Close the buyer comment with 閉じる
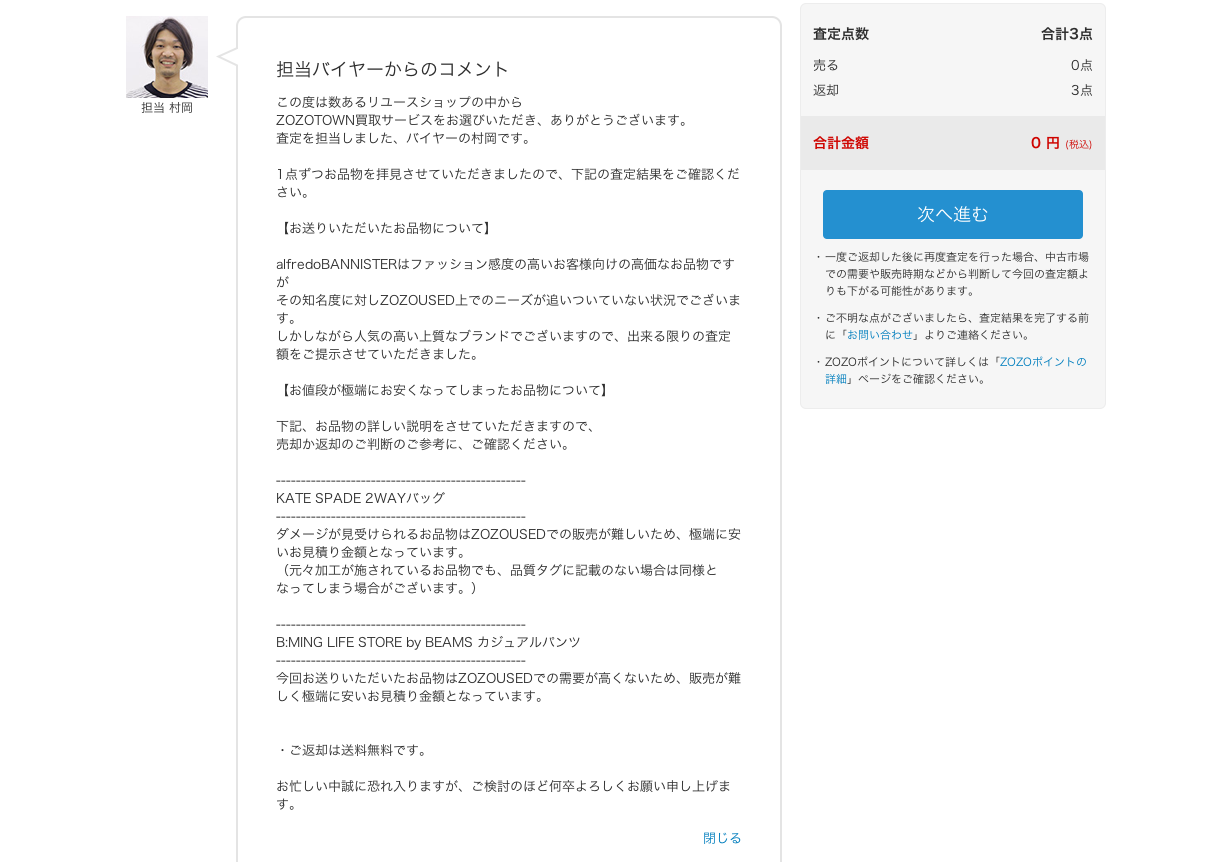The image size is (1229, 862). point(722,838)
